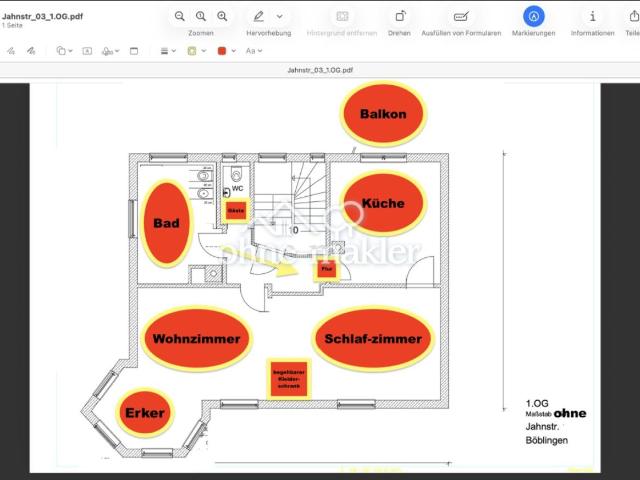The image size is (640, 480).
Task: Open the Hervorhebung color dropdown arrow
Action: (x=280, y=16)
